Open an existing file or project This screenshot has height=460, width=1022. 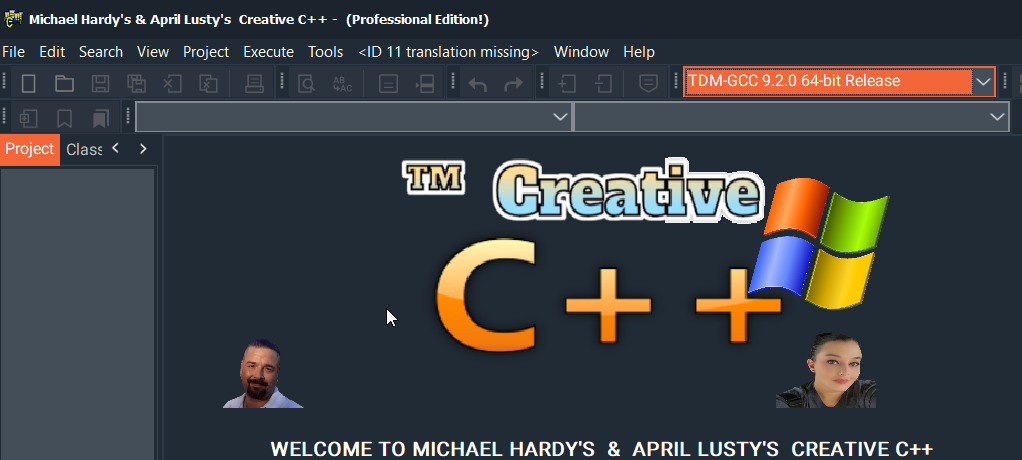64,83
